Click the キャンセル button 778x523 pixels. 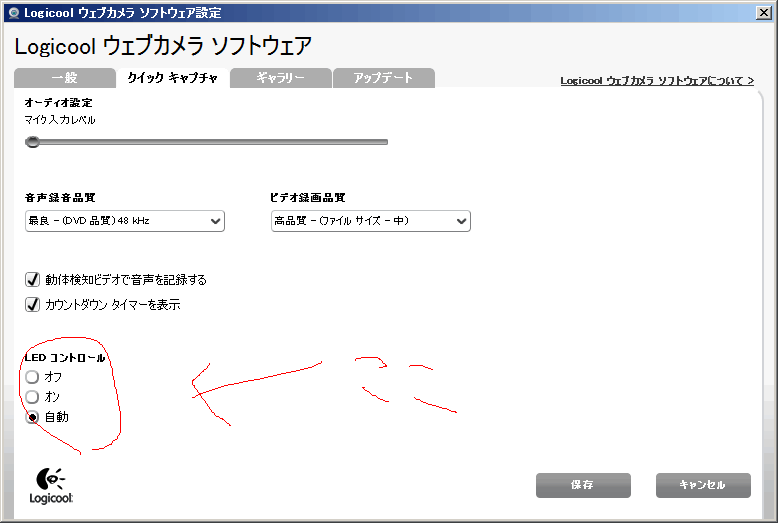pos(703,485)
